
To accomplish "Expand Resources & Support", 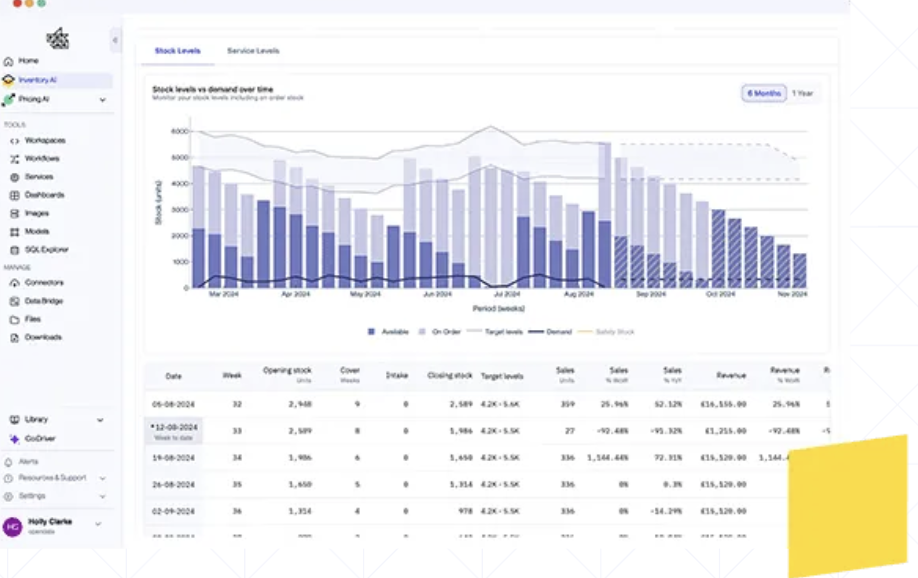I will 102,478.
